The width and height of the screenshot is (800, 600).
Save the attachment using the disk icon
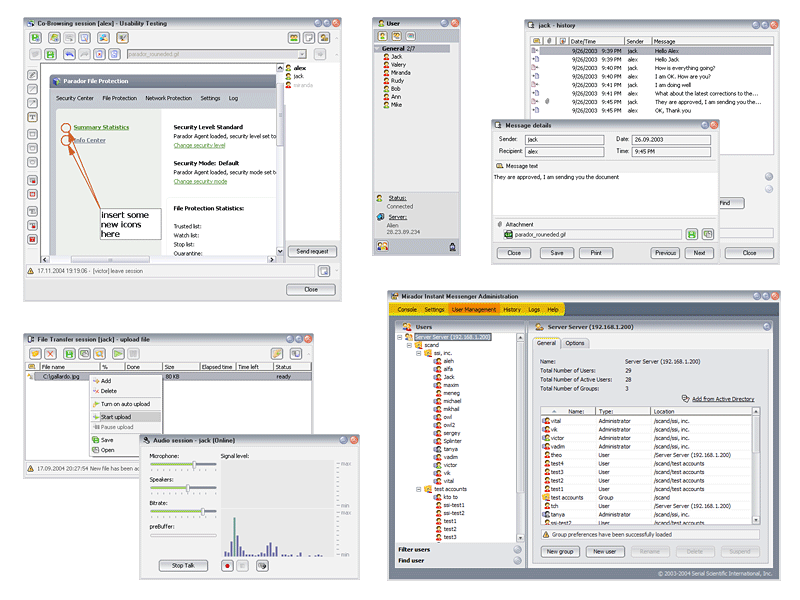pos(691,233)
